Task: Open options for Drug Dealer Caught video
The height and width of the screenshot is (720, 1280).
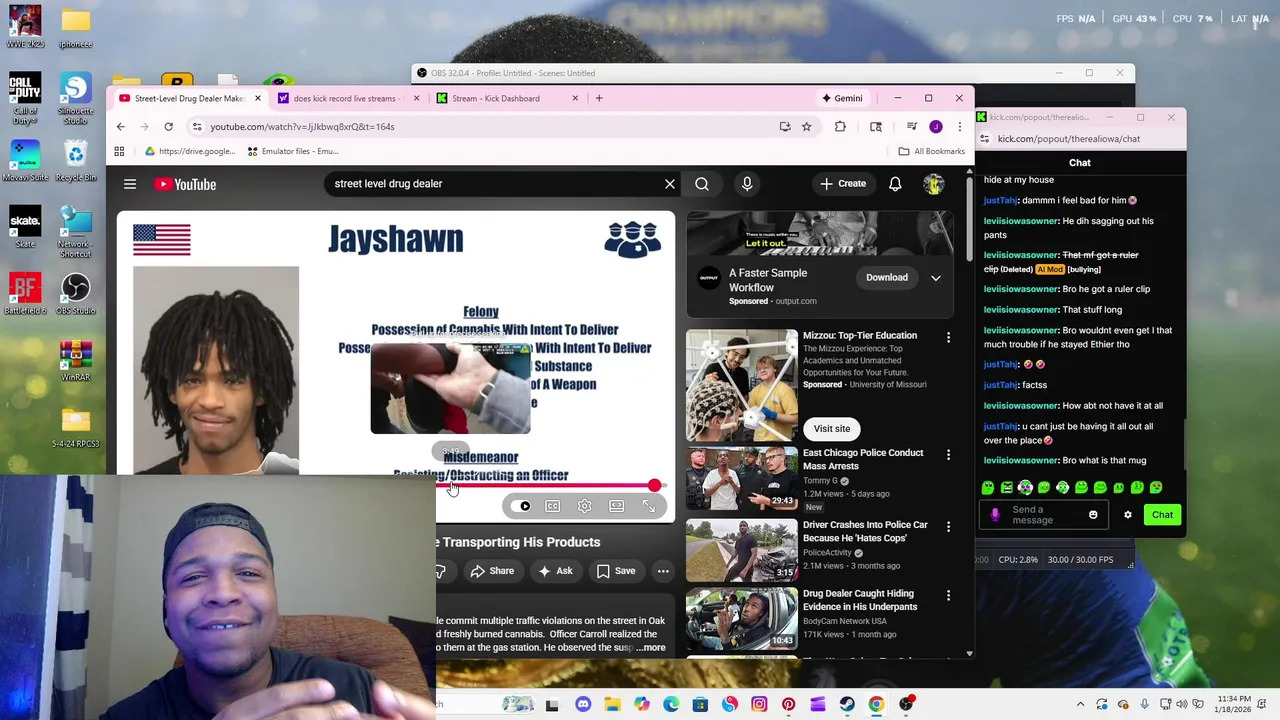Action: (x=948, y=595)
